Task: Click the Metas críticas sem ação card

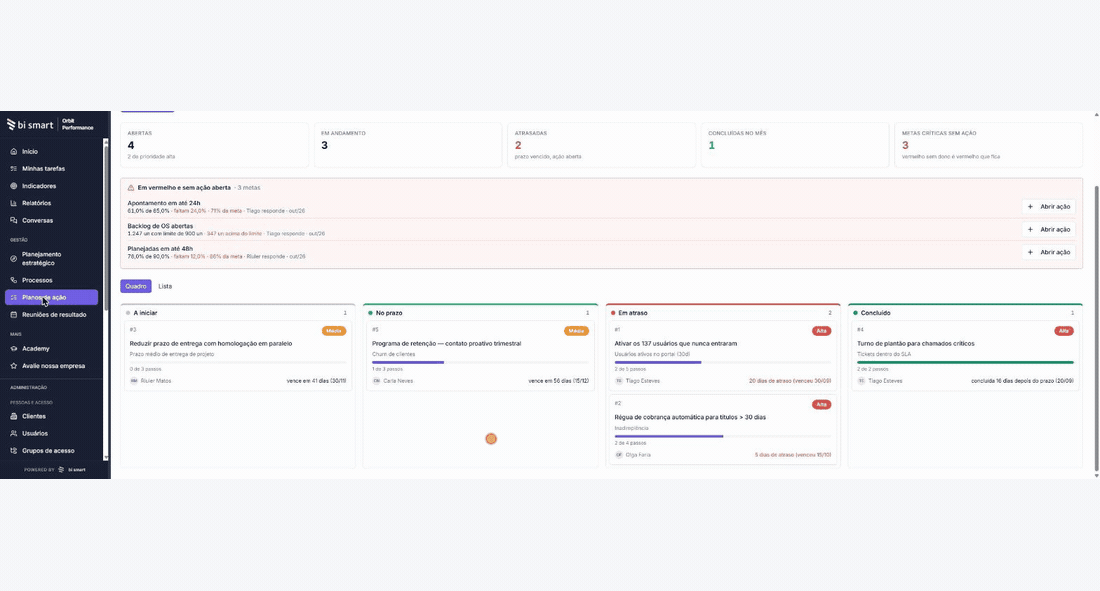Action: point(988,145)
